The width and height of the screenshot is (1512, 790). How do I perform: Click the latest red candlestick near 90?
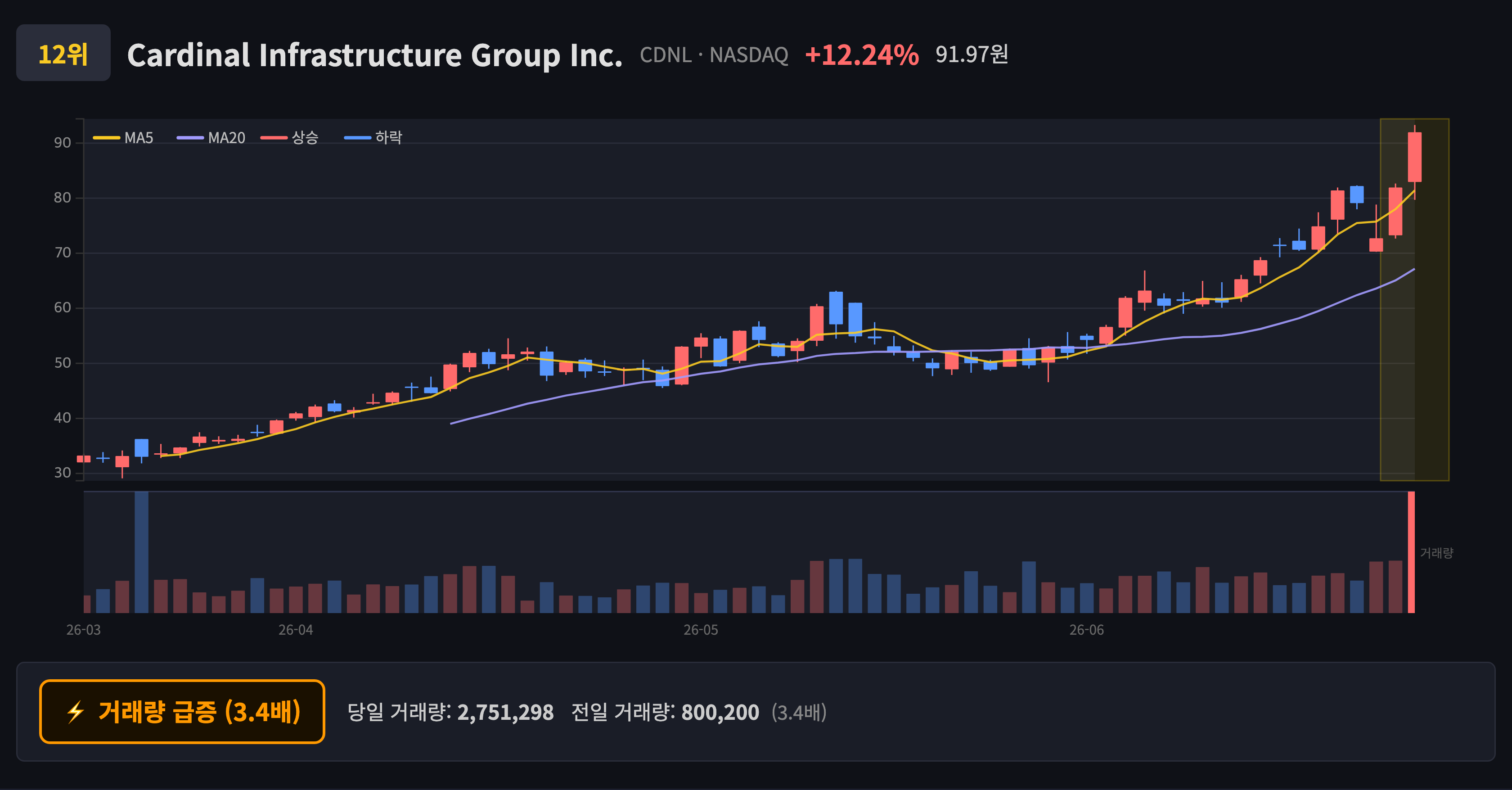1414,157
